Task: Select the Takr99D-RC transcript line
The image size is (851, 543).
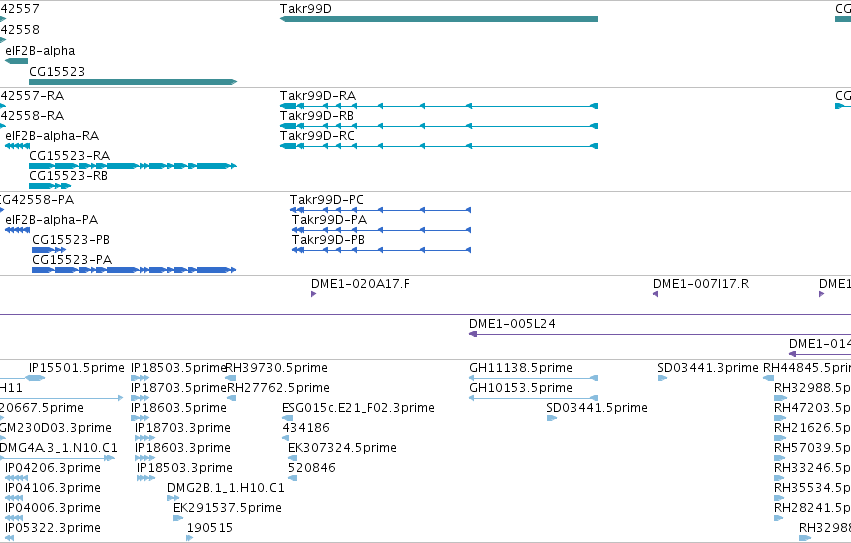Action: click(x=439, y=146)
